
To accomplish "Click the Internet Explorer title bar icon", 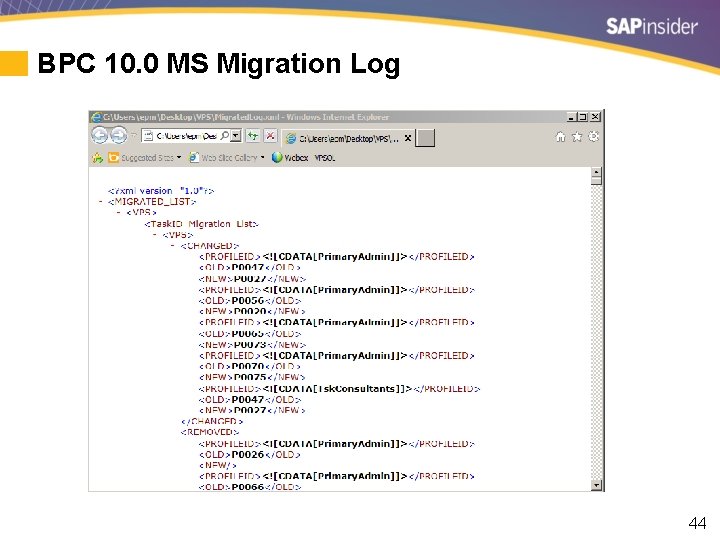I will click(96, 117).
